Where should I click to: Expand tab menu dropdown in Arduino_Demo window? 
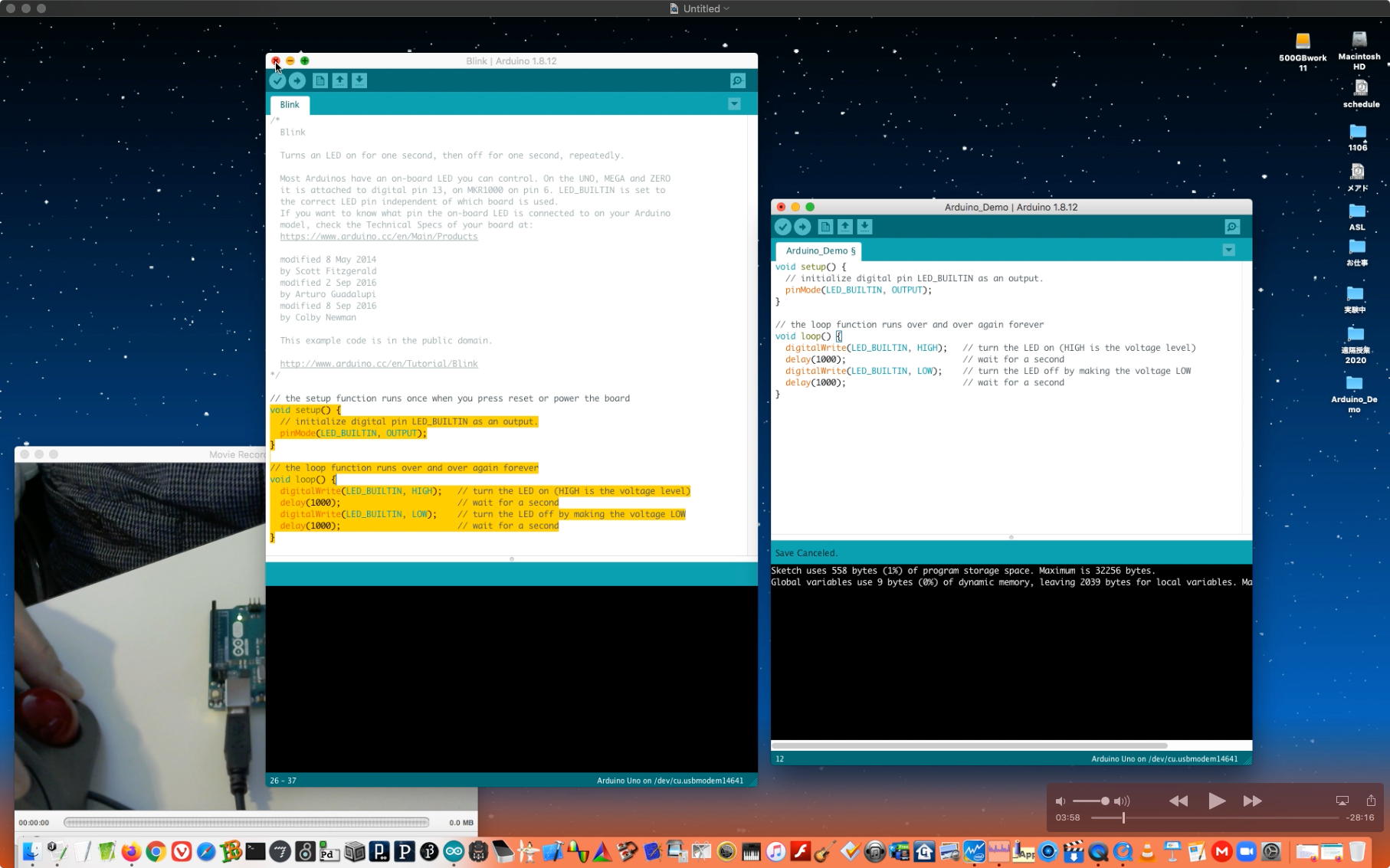[1228, 251]
